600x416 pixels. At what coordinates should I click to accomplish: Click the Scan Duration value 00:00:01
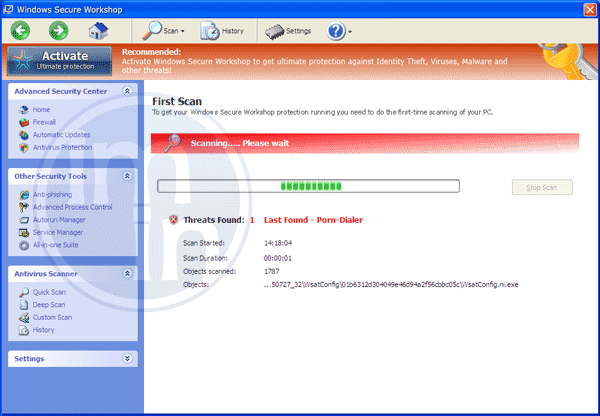(x=277, y=258)
